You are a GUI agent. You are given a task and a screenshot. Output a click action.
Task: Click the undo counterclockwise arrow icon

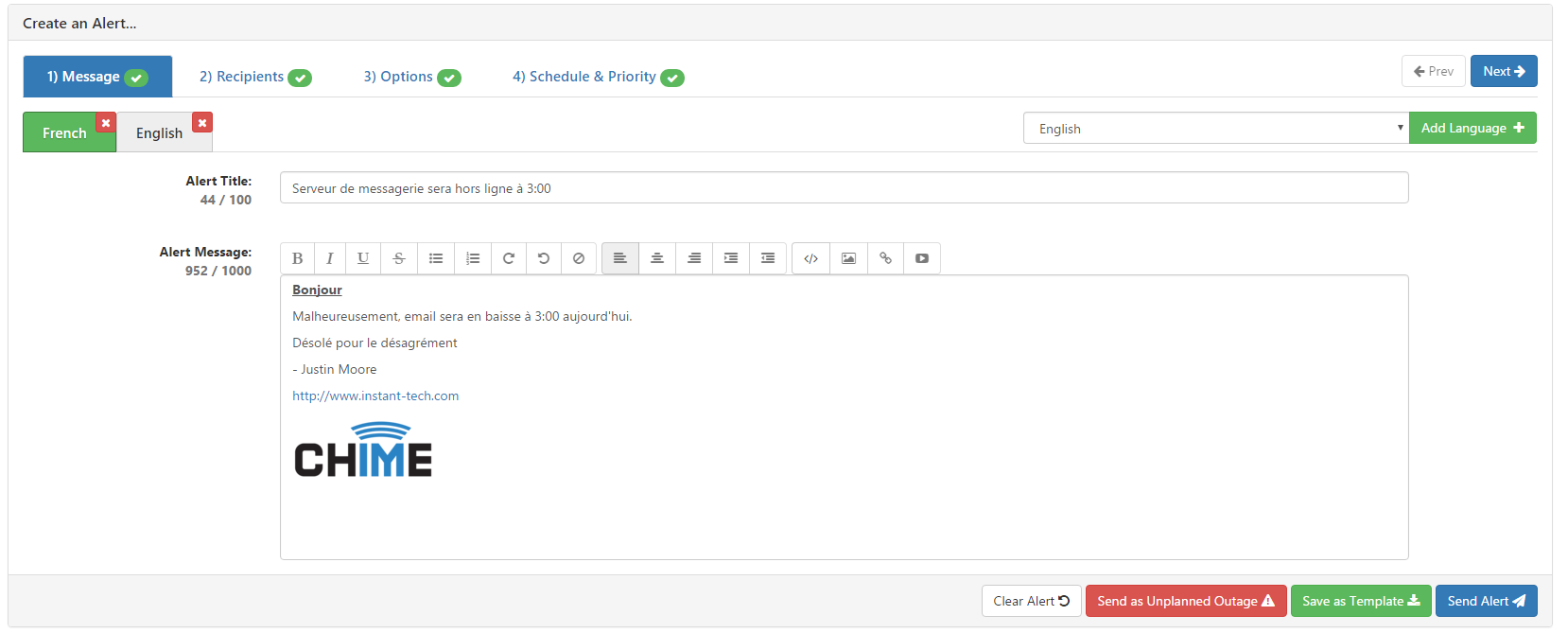[544, 258]
